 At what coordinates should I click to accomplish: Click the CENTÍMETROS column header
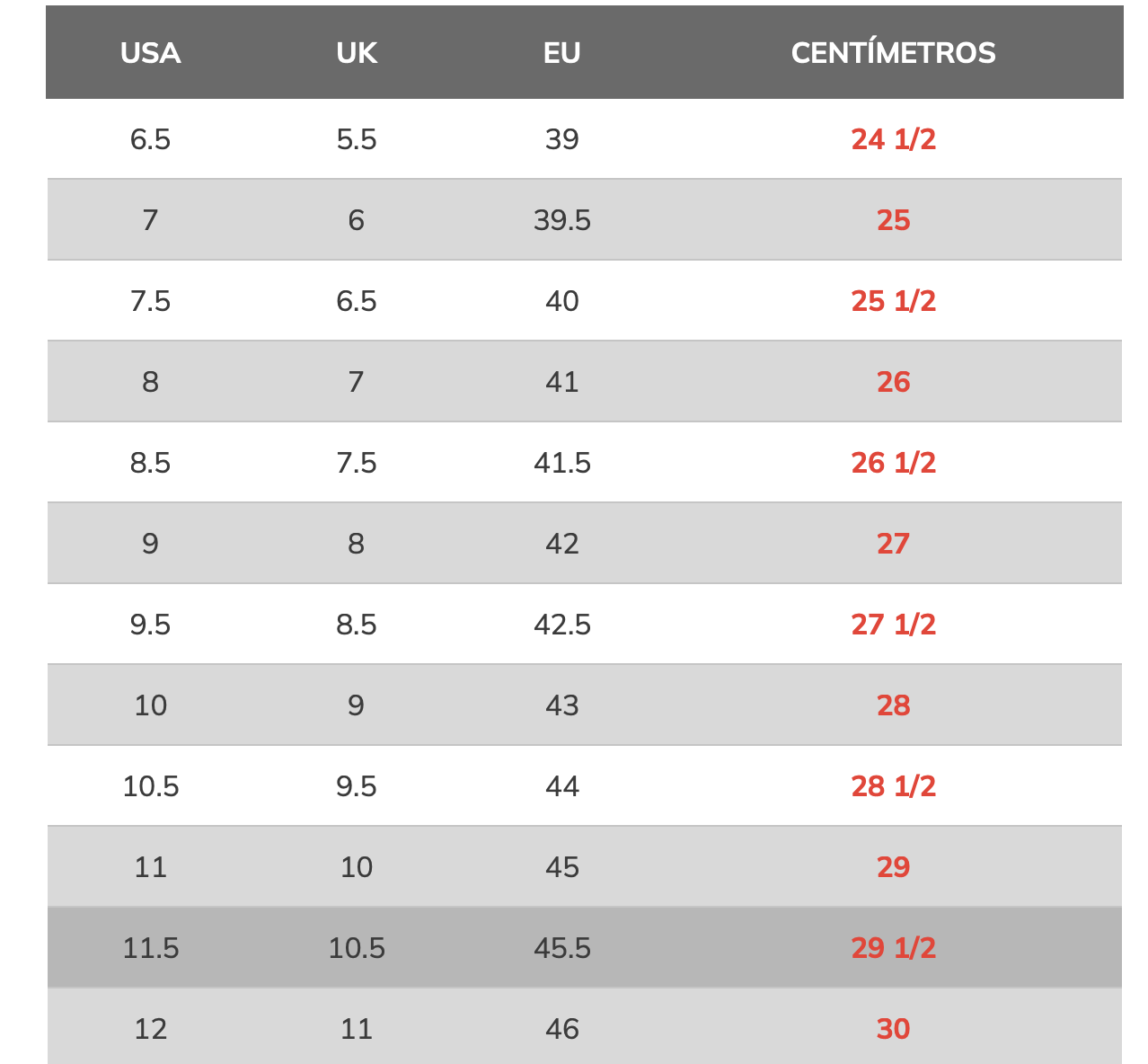point(893,53)
